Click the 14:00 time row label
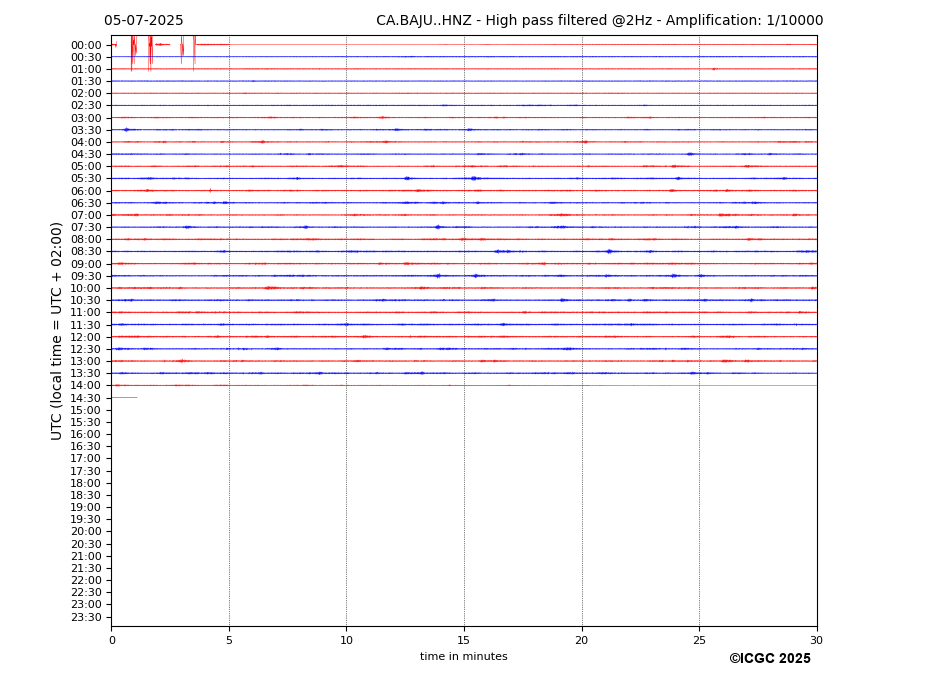The width and height of the screenshot is (927, 696). point(86,386)
